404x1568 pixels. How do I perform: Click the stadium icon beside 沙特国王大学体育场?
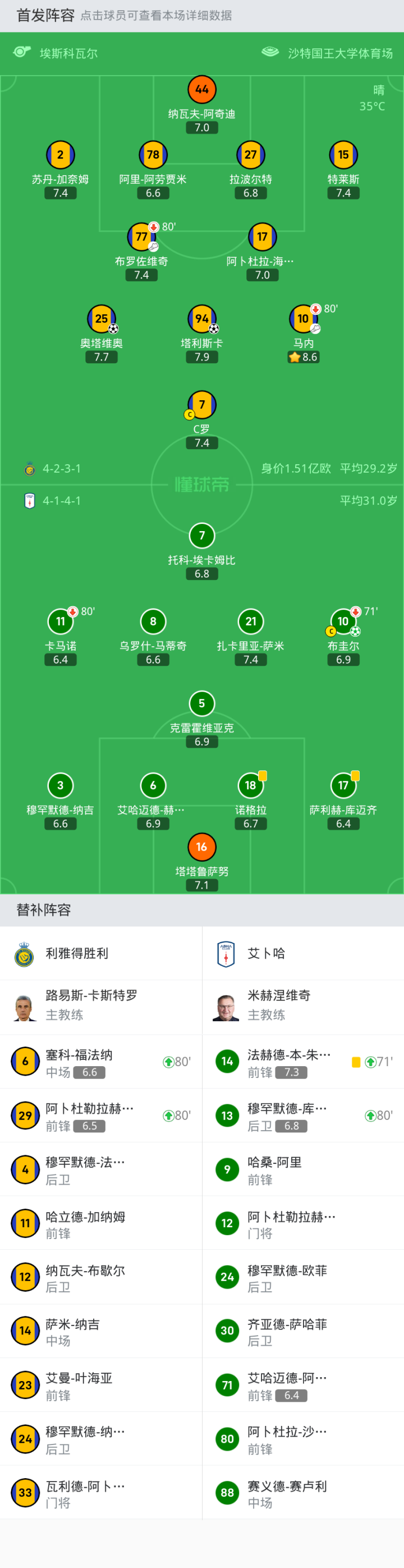[270, 52]
